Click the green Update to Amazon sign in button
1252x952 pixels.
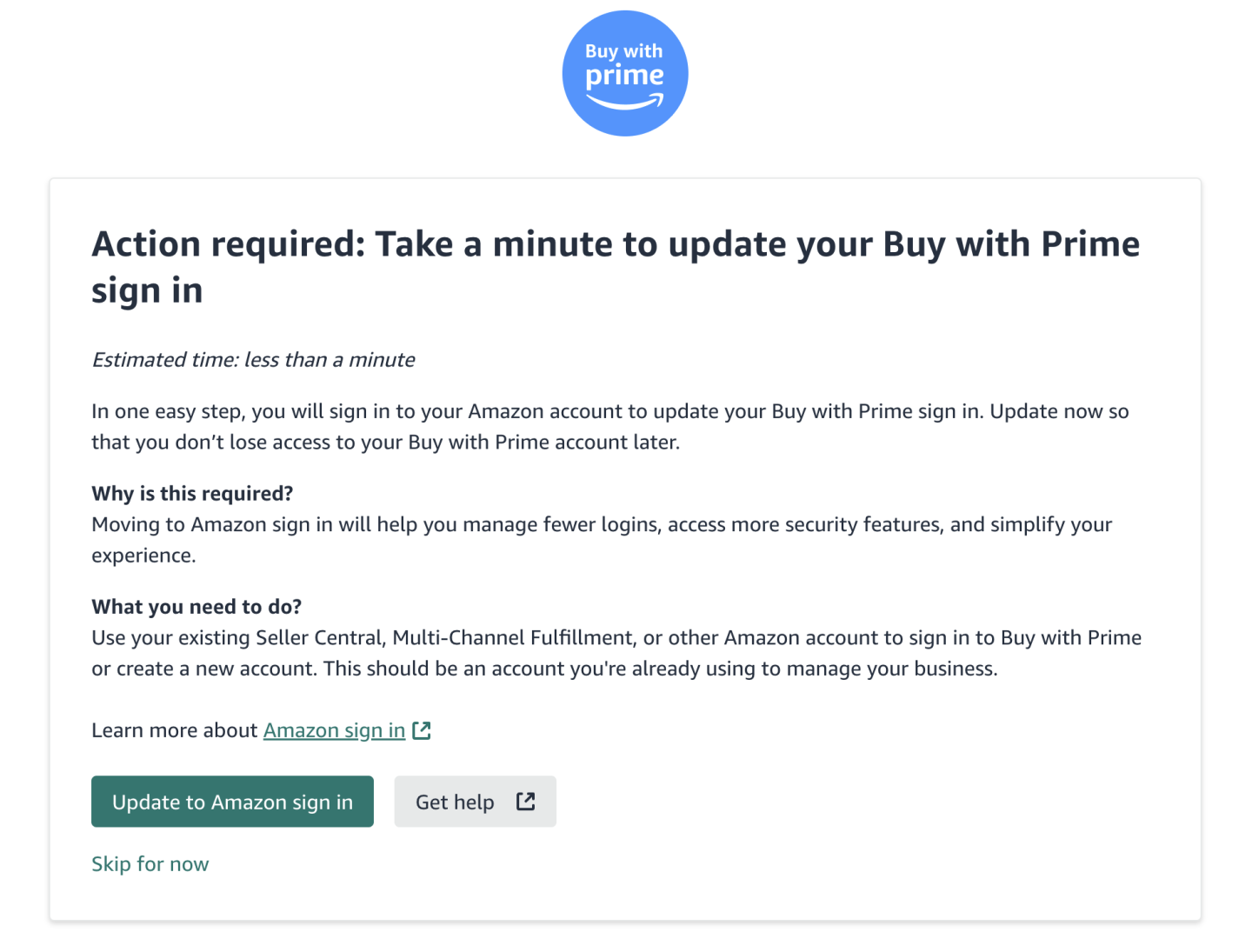[232, 802]
